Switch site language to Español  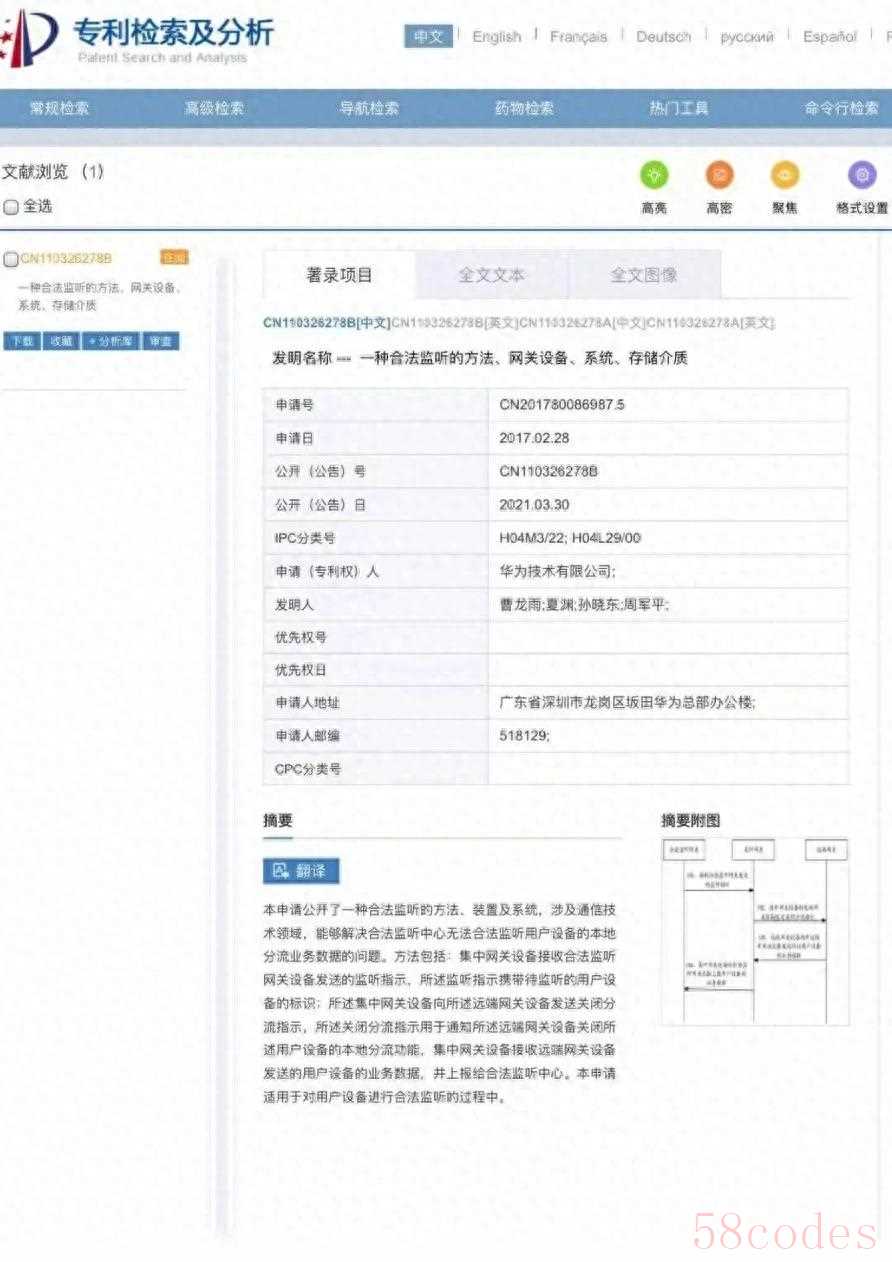tap(830, 37)
